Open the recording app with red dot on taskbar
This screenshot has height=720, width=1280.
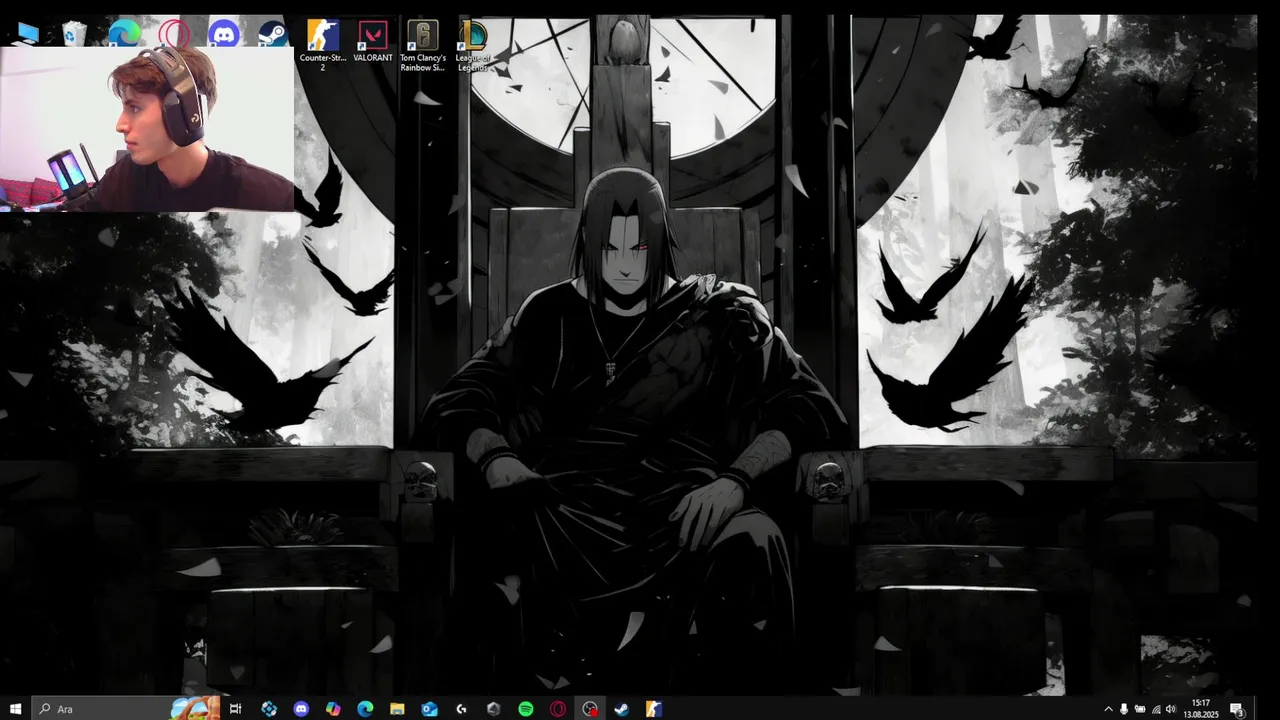(x=590, y=709)
